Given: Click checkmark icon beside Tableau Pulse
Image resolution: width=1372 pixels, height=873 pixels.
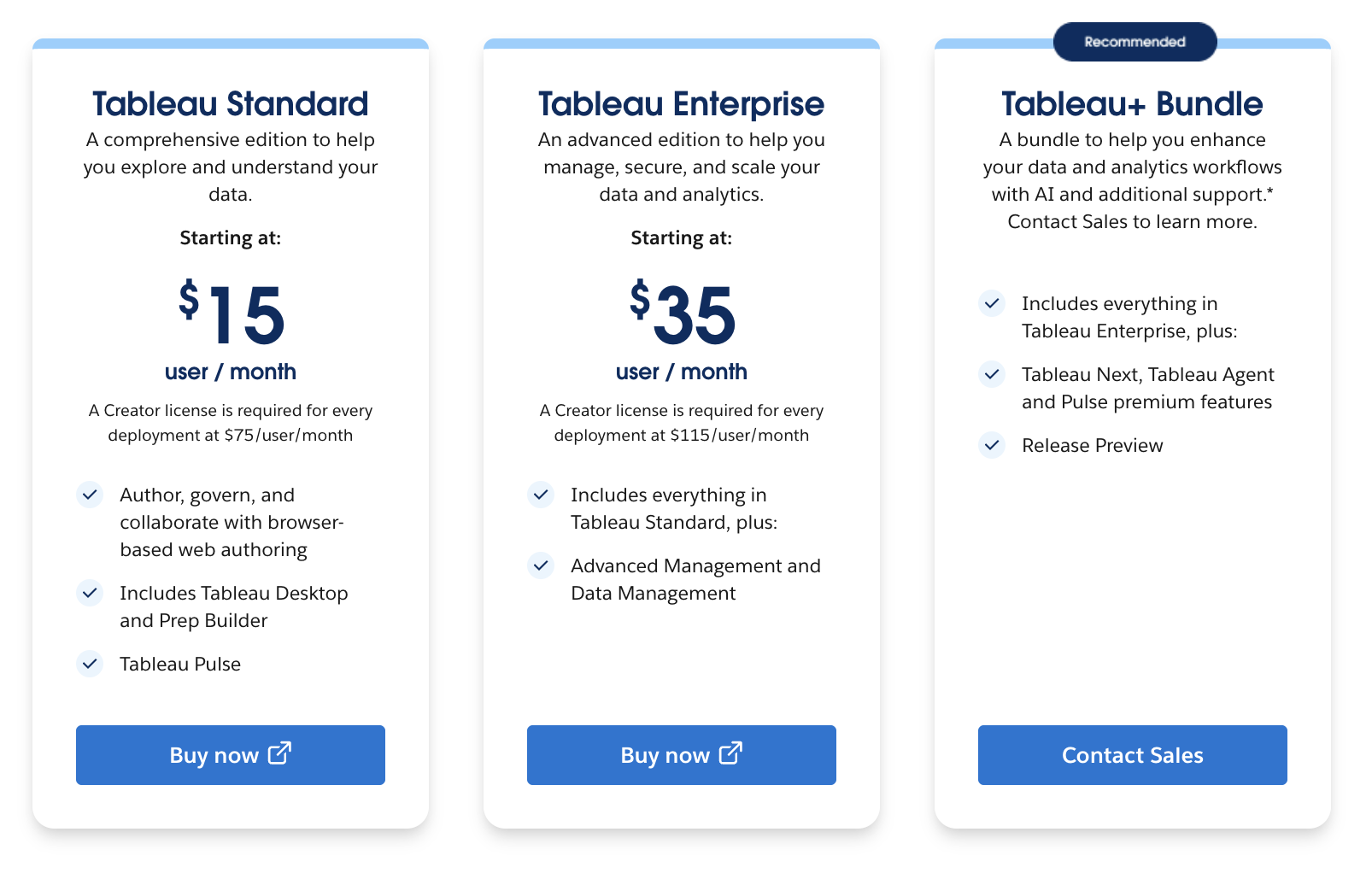Looking at the screenshot, I should pos(90,664).
